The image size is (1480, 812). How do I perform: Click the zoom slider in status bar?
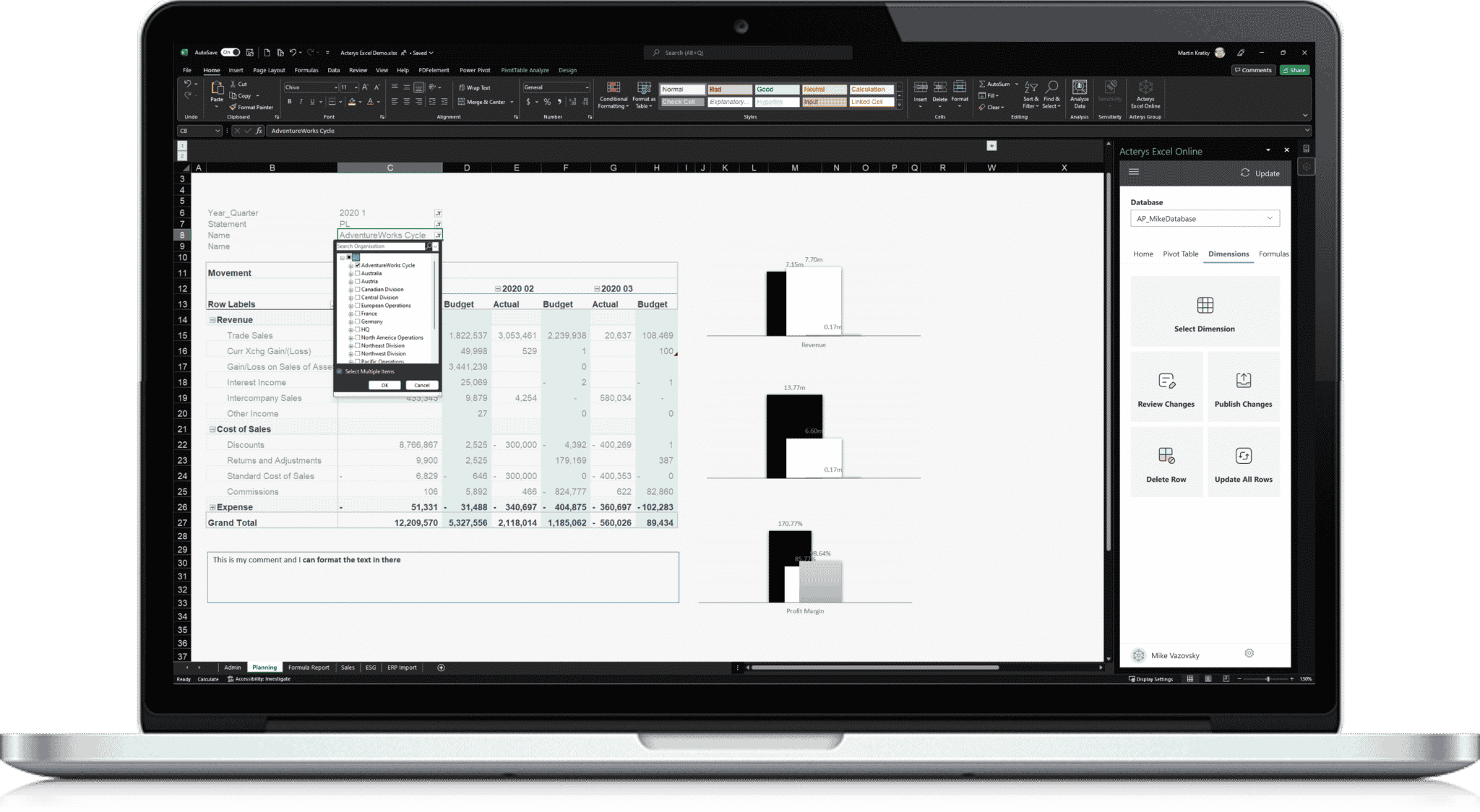tap(1268, 679)
